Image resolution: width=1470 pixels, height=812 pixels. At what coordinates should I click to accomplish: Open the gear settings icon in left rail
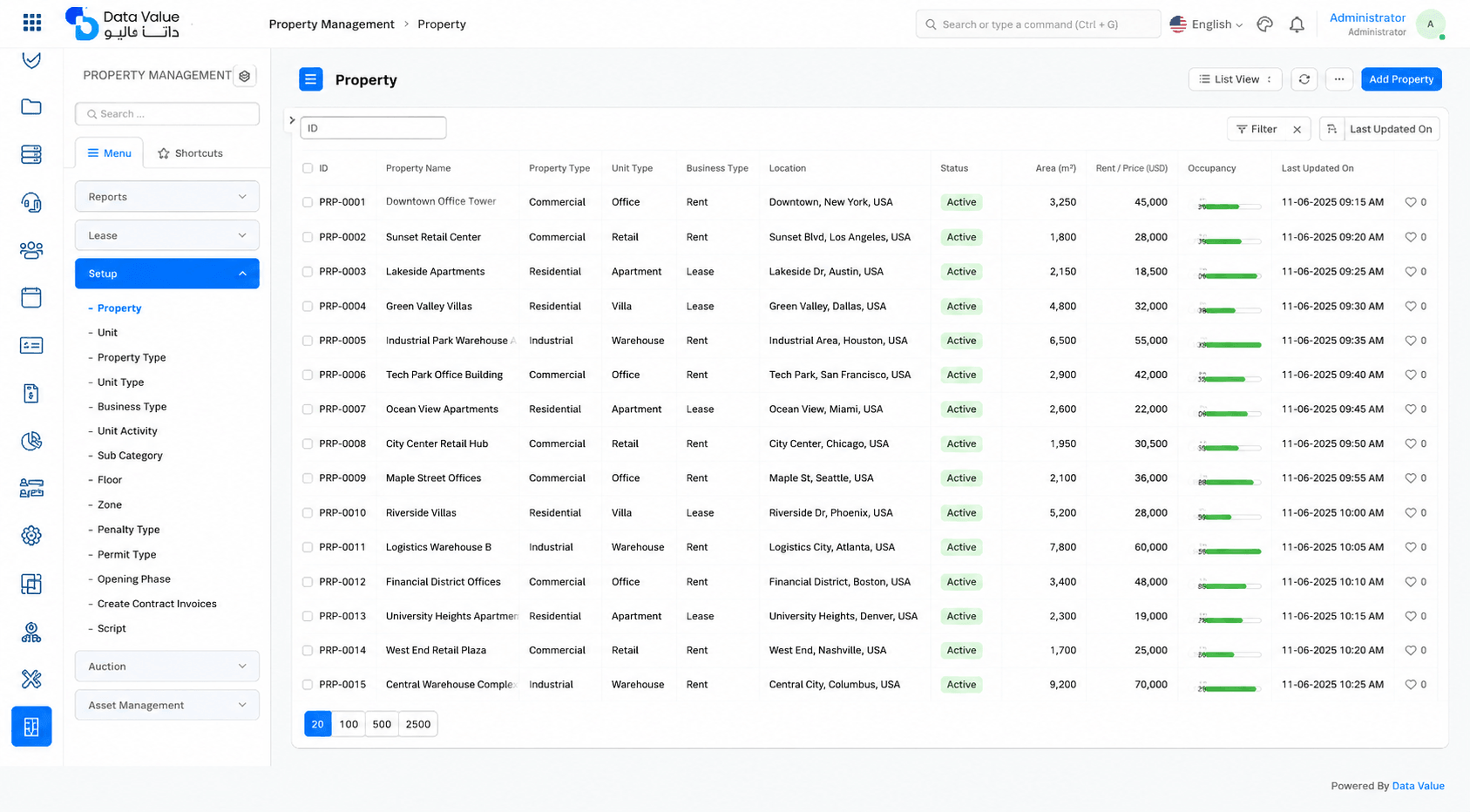click(31, 536)
